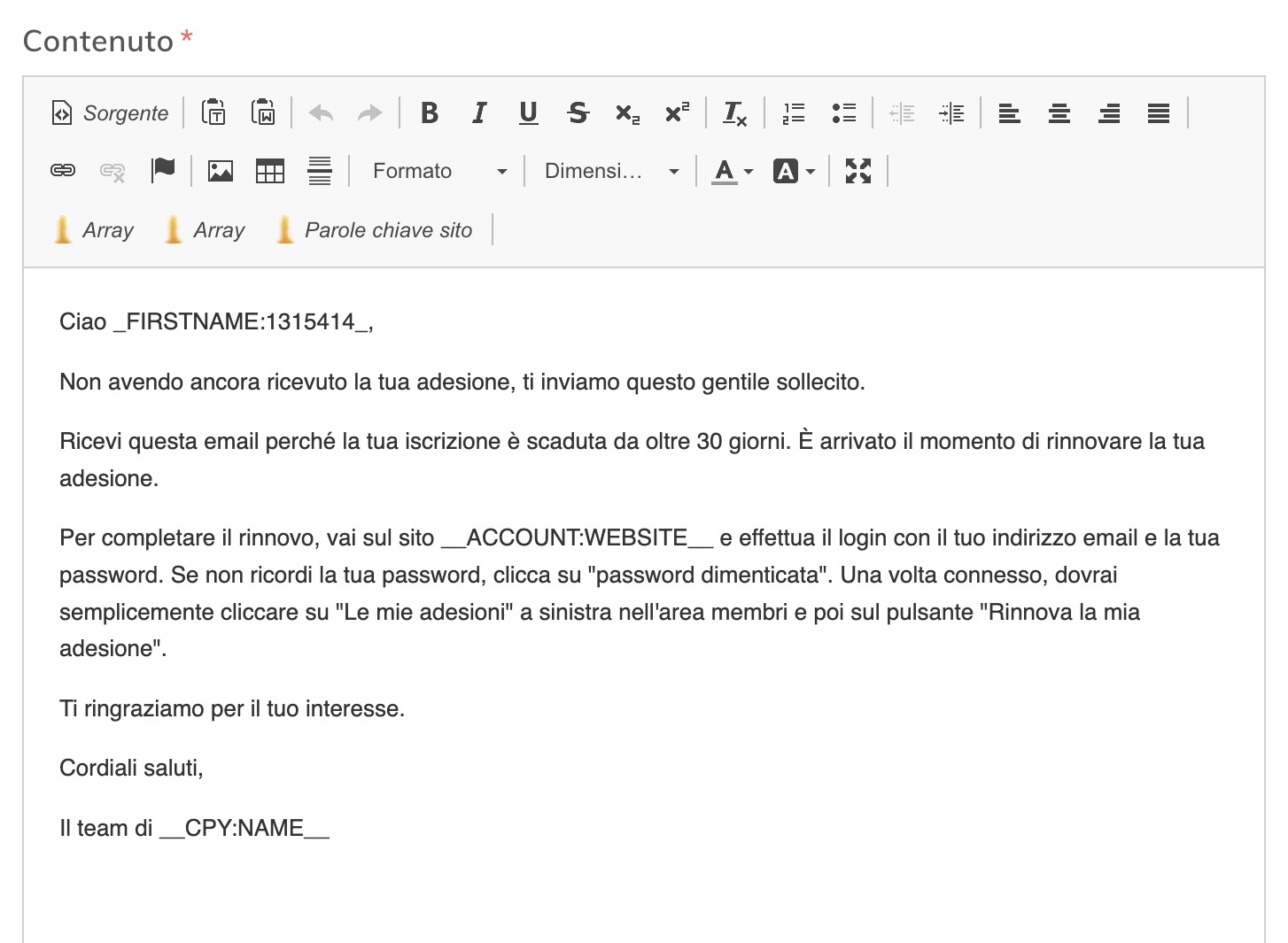
Task: Enter fullscreen editing mode
Action: pyautogui.click(x=857, y=171)
